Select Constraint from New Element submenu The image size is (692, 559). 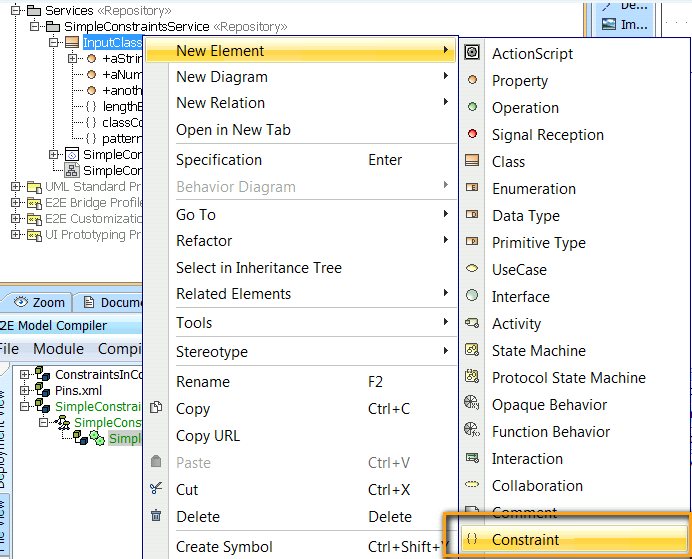pyautogui.click(x=525, y=540)
